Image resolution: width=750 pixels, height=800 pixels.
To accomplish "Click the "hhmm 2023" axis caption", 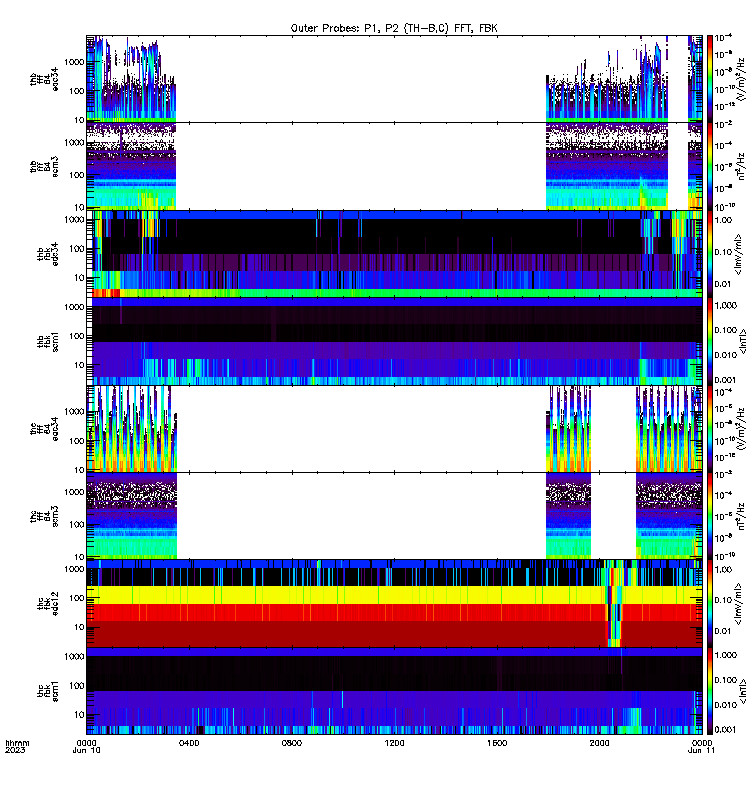I will point(17,746).
